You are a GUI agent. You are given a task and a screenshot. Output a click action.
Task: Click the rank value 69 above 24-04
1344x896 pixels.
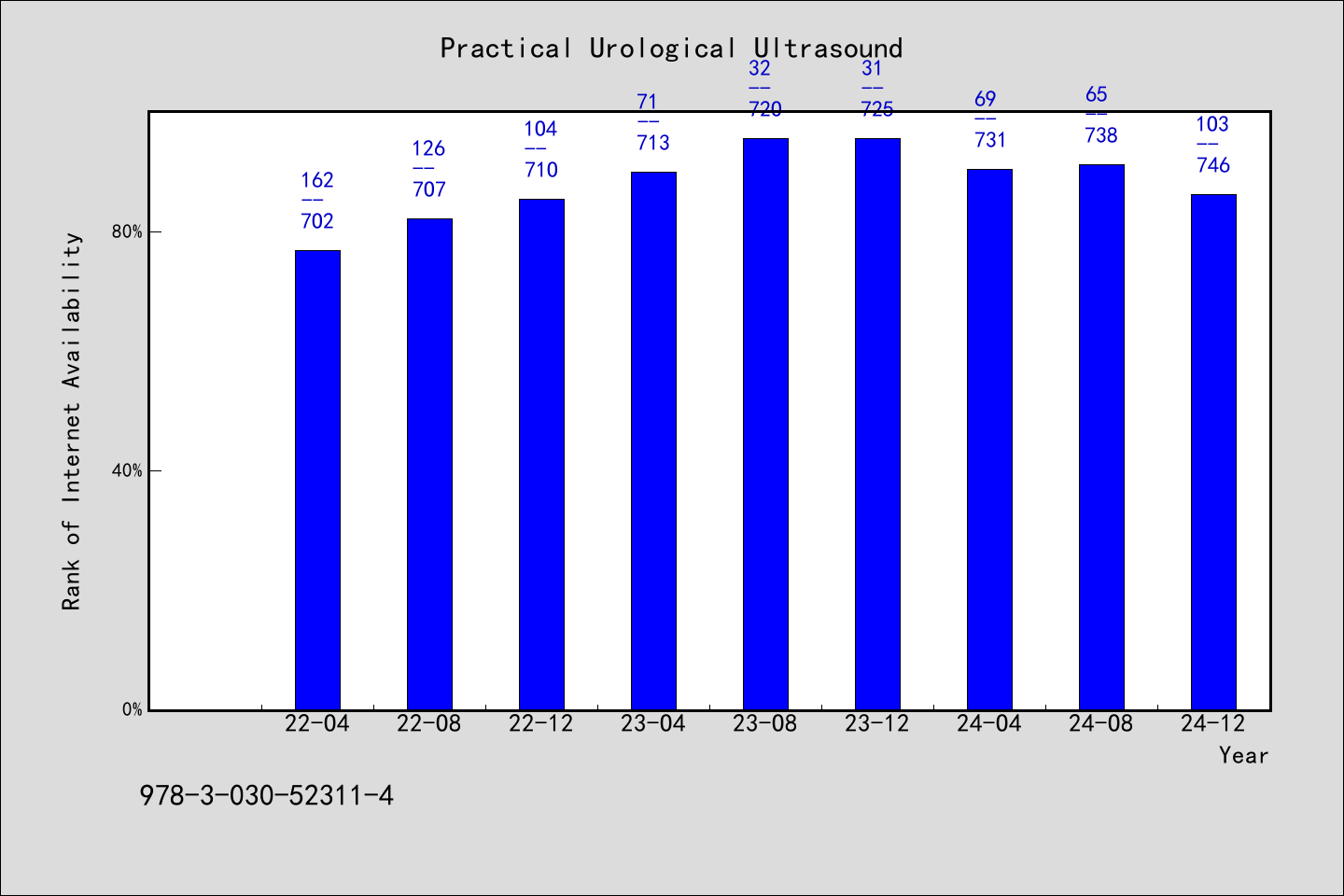pos(986,99)
